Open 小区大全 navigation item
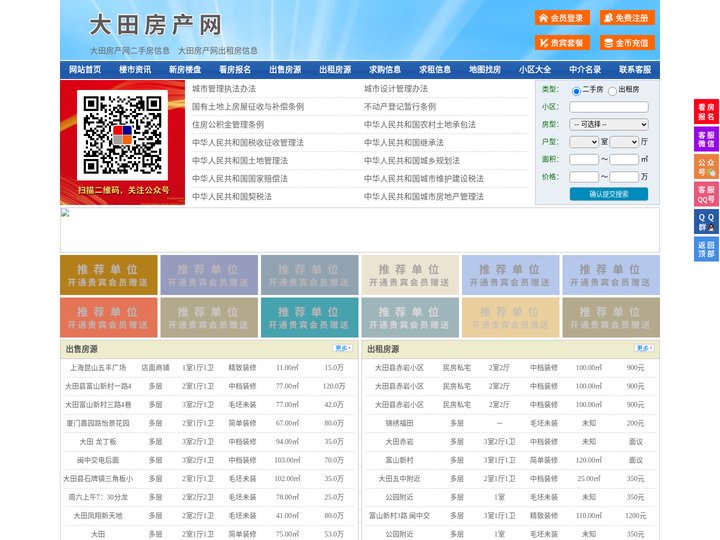This screenshot has height=540, width=720. 535,70
